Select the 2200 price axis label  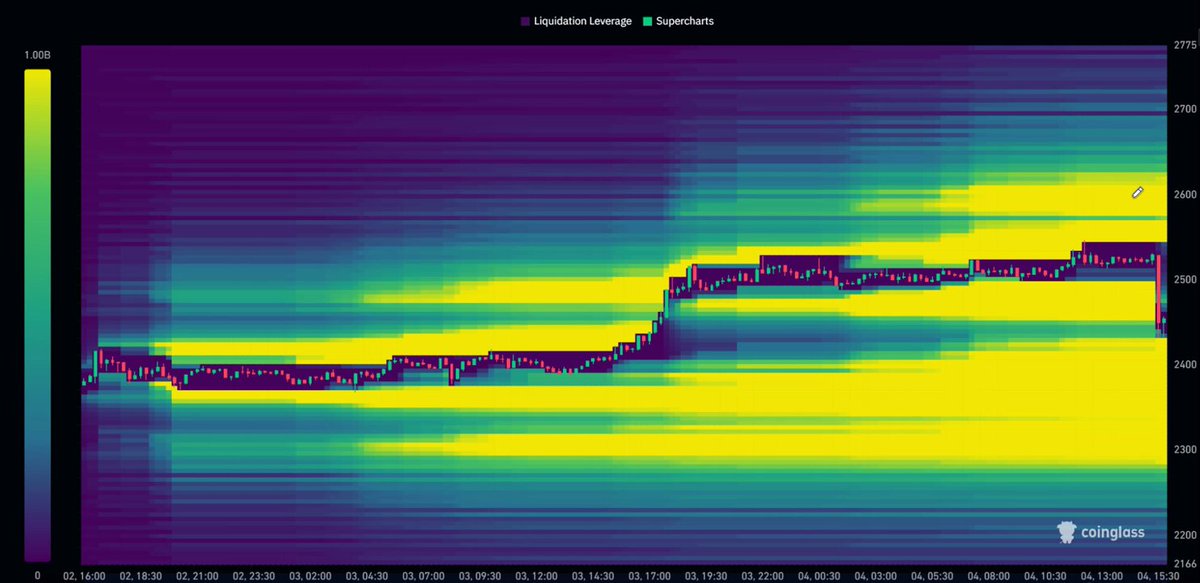click(1183, 534)
